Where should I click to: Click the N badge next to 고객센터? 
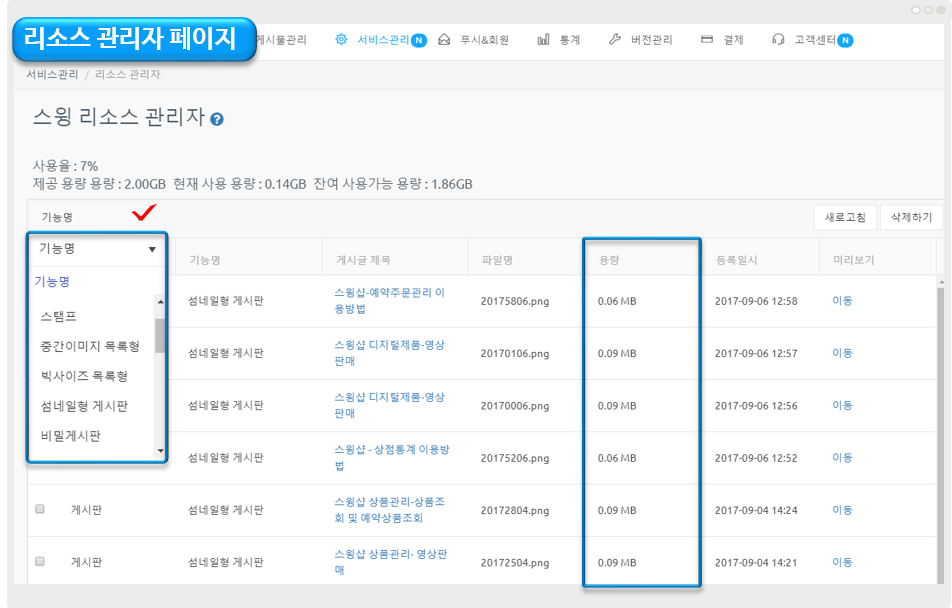[846, 40]
